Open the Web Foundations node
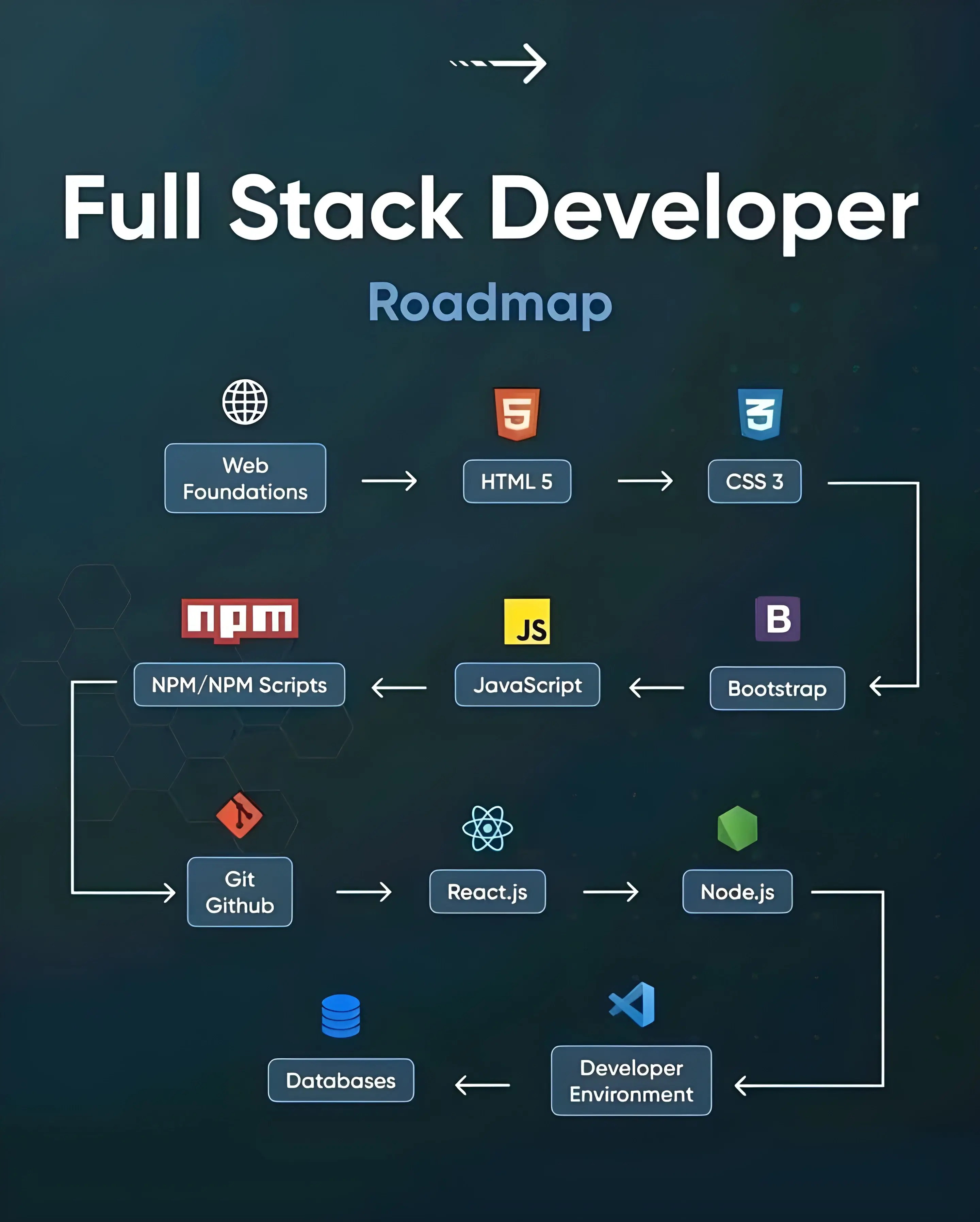The height and width of the screenshot is (1222, 980). point(245,479)
